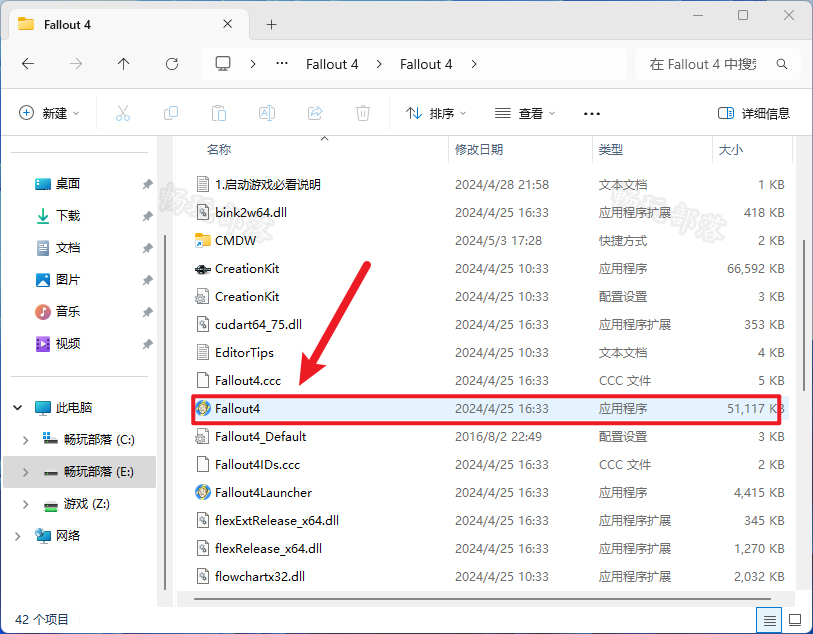This screenshot has height=634, width=813.
Task: Switch to details list view icon
Action: tap(769, 619)
